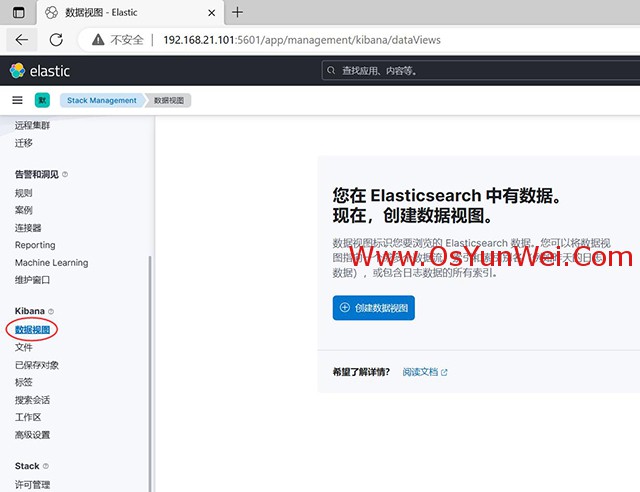The width and height of the screenshot is (640, 492).
Task: Open the 阅读文档 documentation link
Action: tap(420, 372)
